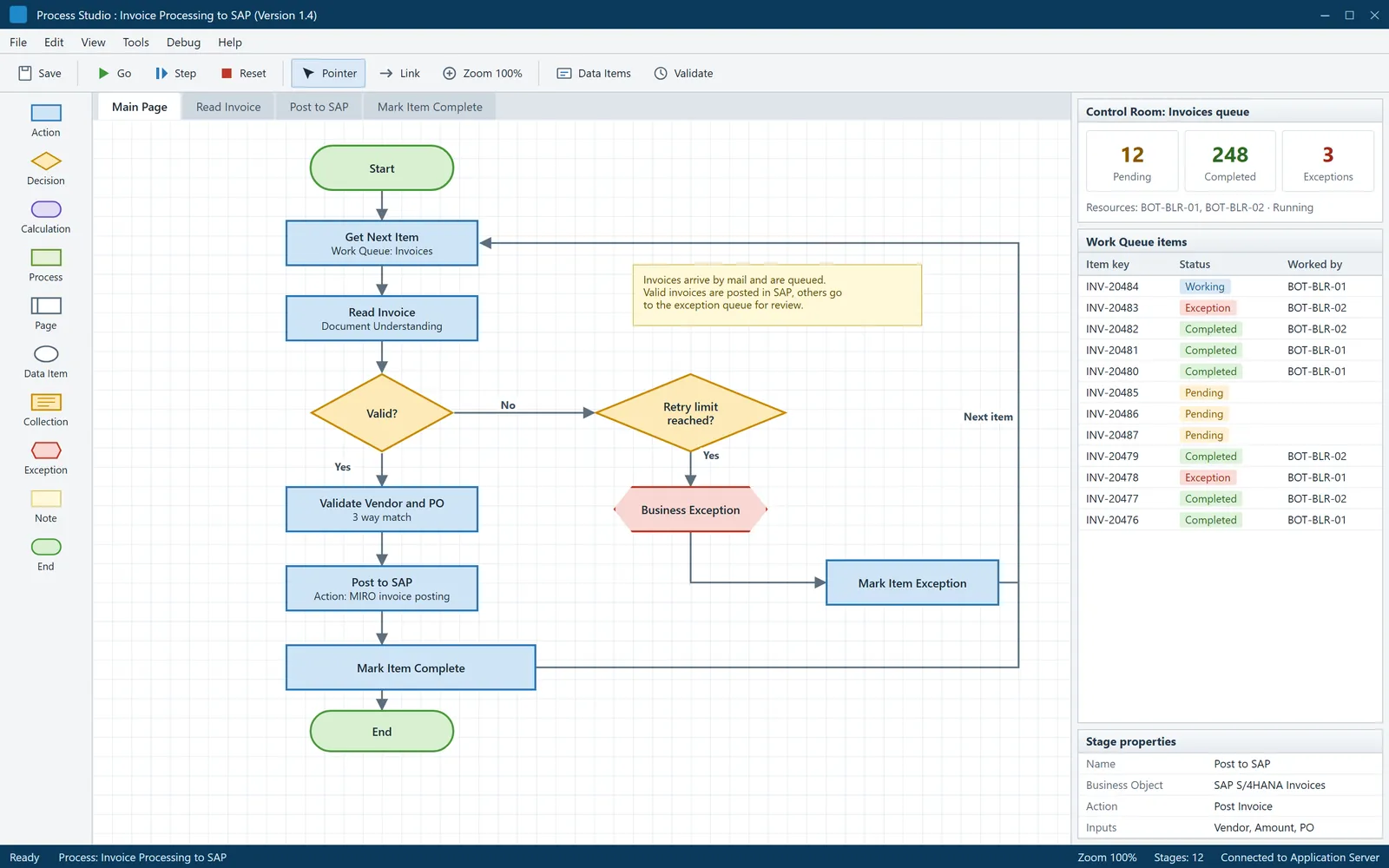
Task: Validate the process
Action: [x=684, y=74]
